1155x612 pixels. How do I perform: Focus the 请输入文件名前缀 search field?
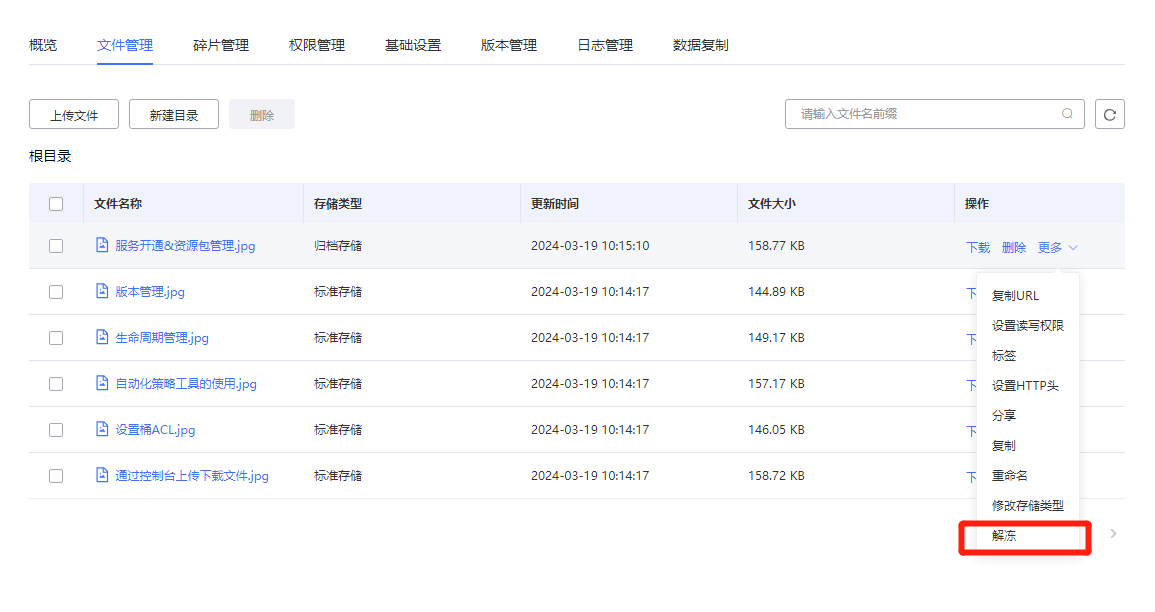pos(934,114)
